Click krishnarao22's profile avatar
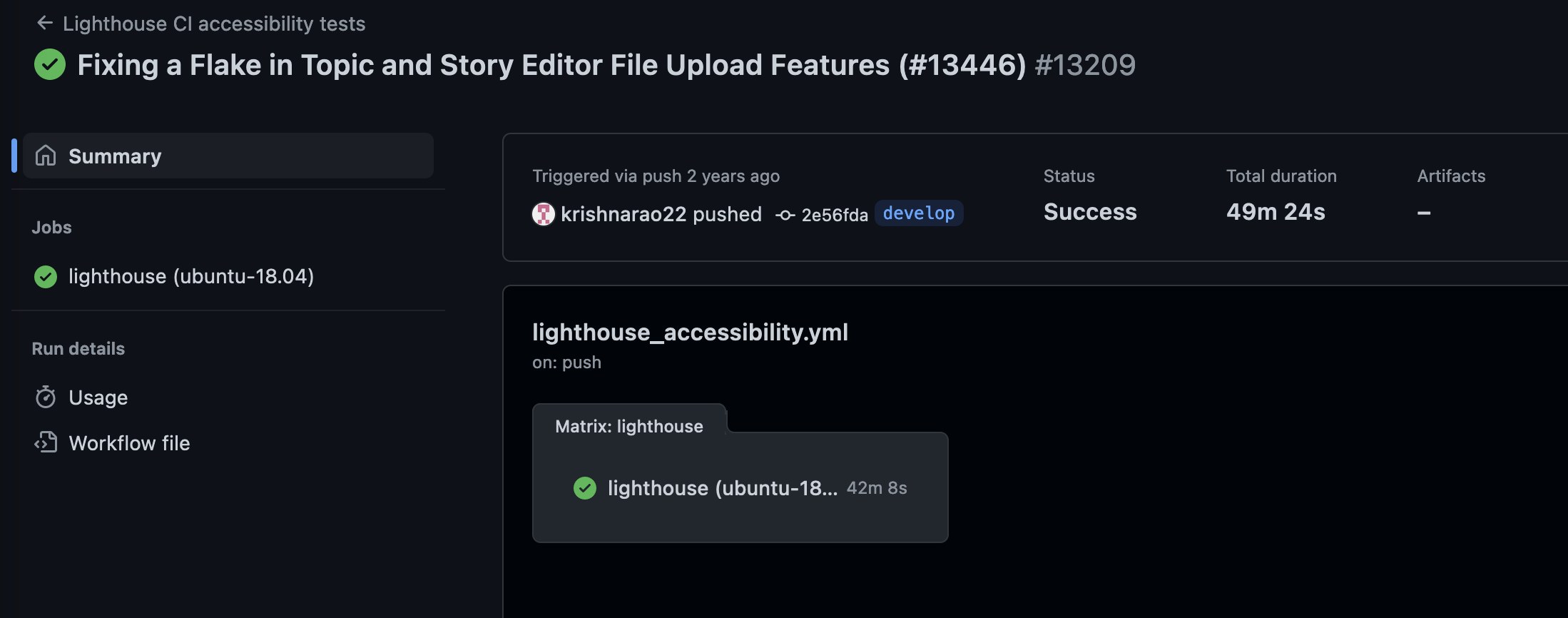 [544, 214]
